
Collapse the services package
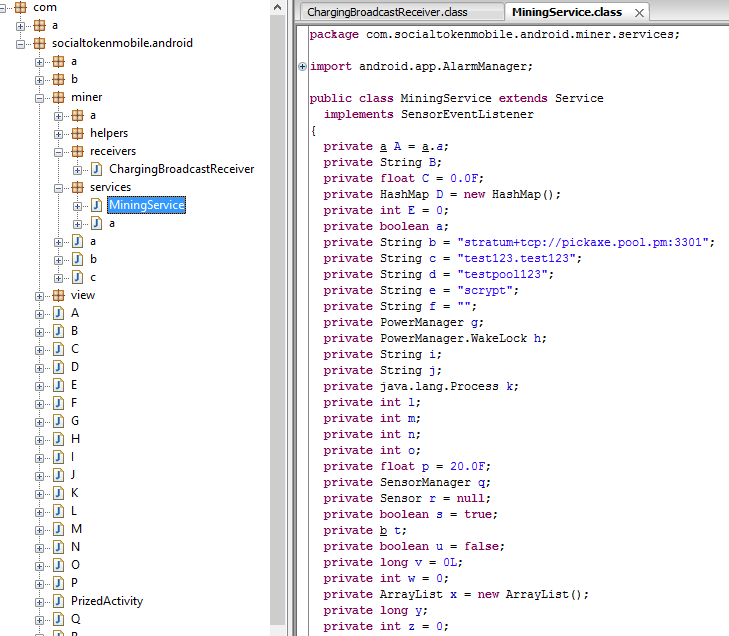coord(59,188)
